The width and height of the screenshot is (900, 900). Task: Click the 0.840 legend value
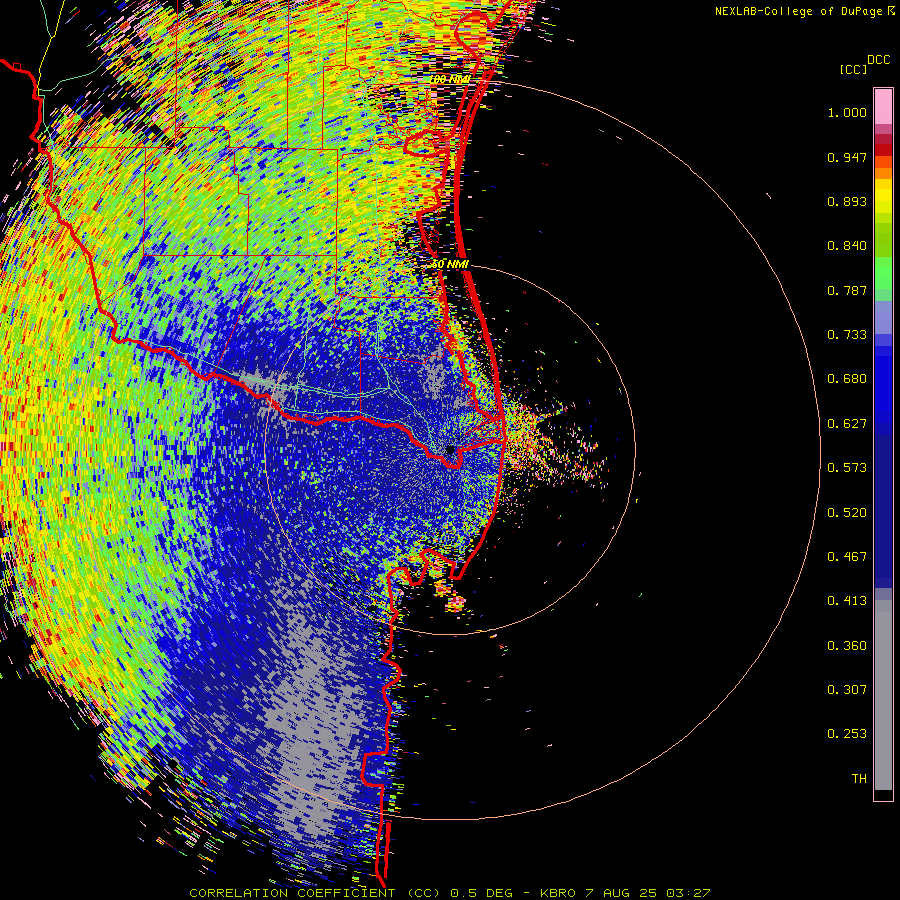847,246
